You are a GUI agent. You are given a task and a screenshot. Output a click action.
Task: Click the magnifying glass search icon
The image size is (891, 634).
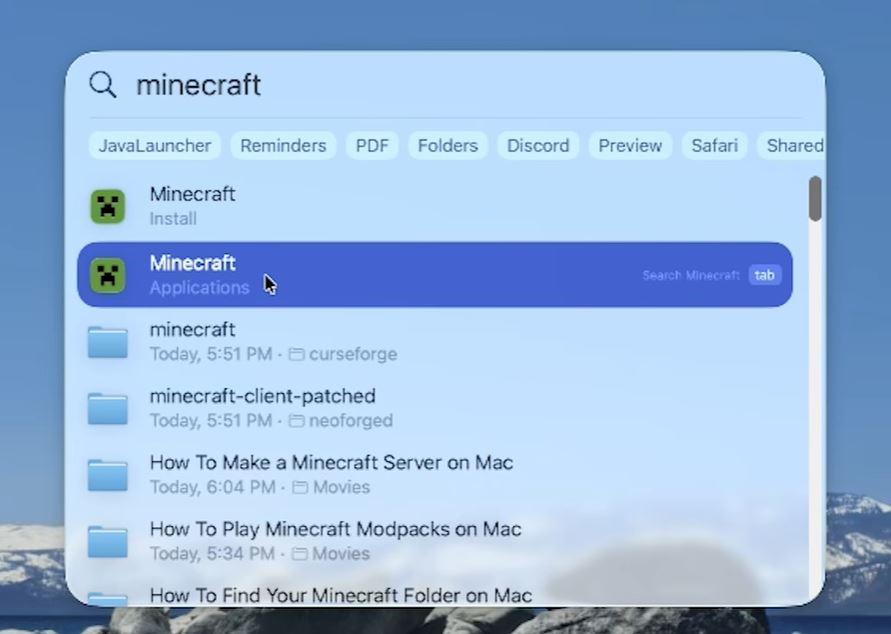click(x=103, y=85)
